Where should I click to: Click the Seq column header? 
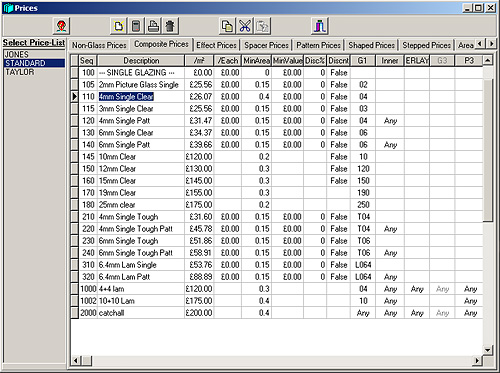(88, 61)
